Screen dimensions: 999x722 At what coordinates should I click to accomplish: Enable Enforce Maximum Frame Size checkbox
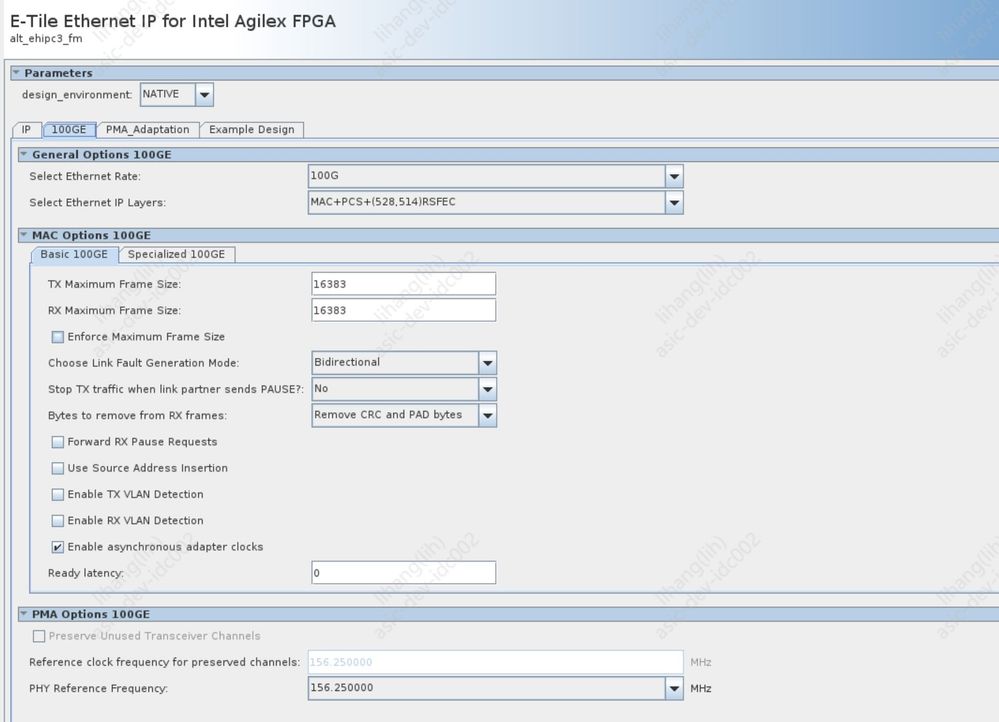pyautogui.click(x=57, y=336)
